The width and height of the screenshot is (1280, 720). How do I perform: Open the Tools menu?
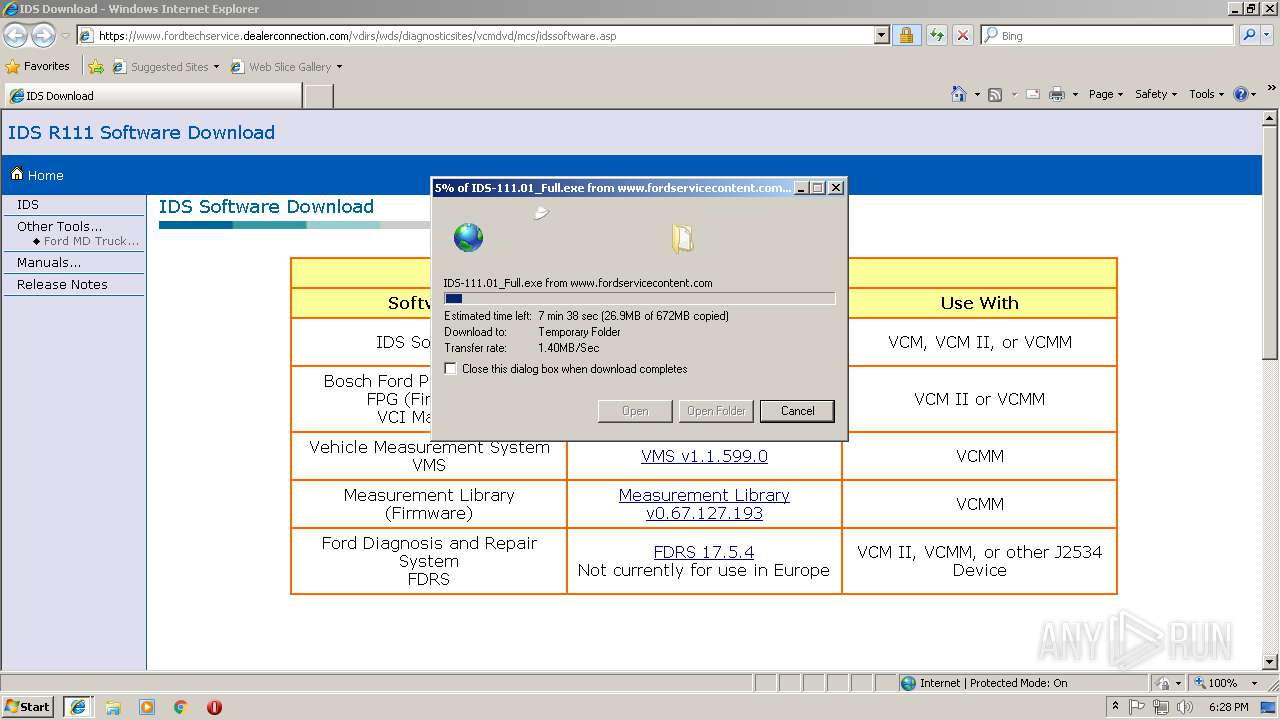click(x=1207, y=94)
